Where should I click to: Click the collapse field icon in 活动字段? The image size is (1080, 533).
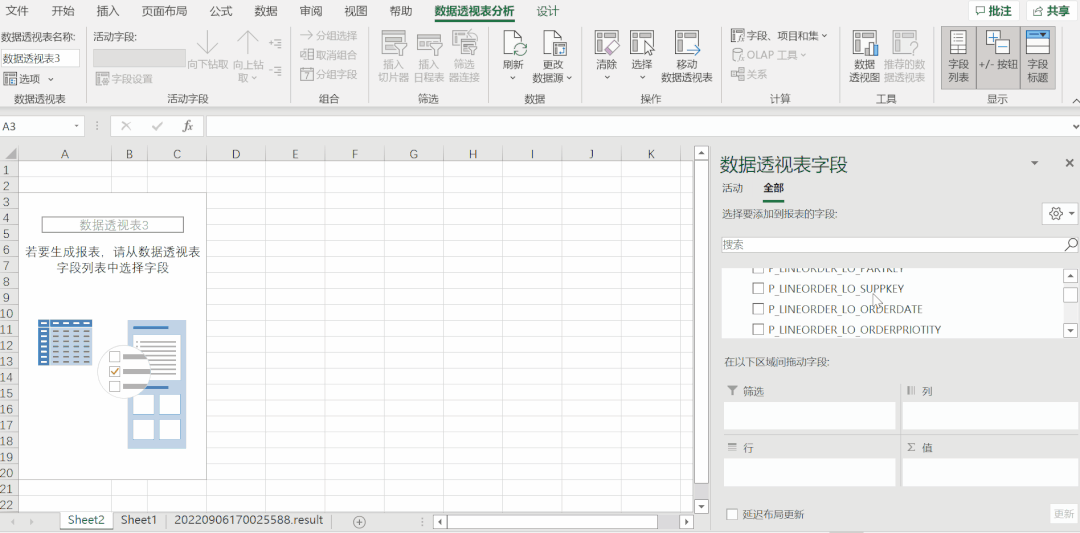(276, 70)
